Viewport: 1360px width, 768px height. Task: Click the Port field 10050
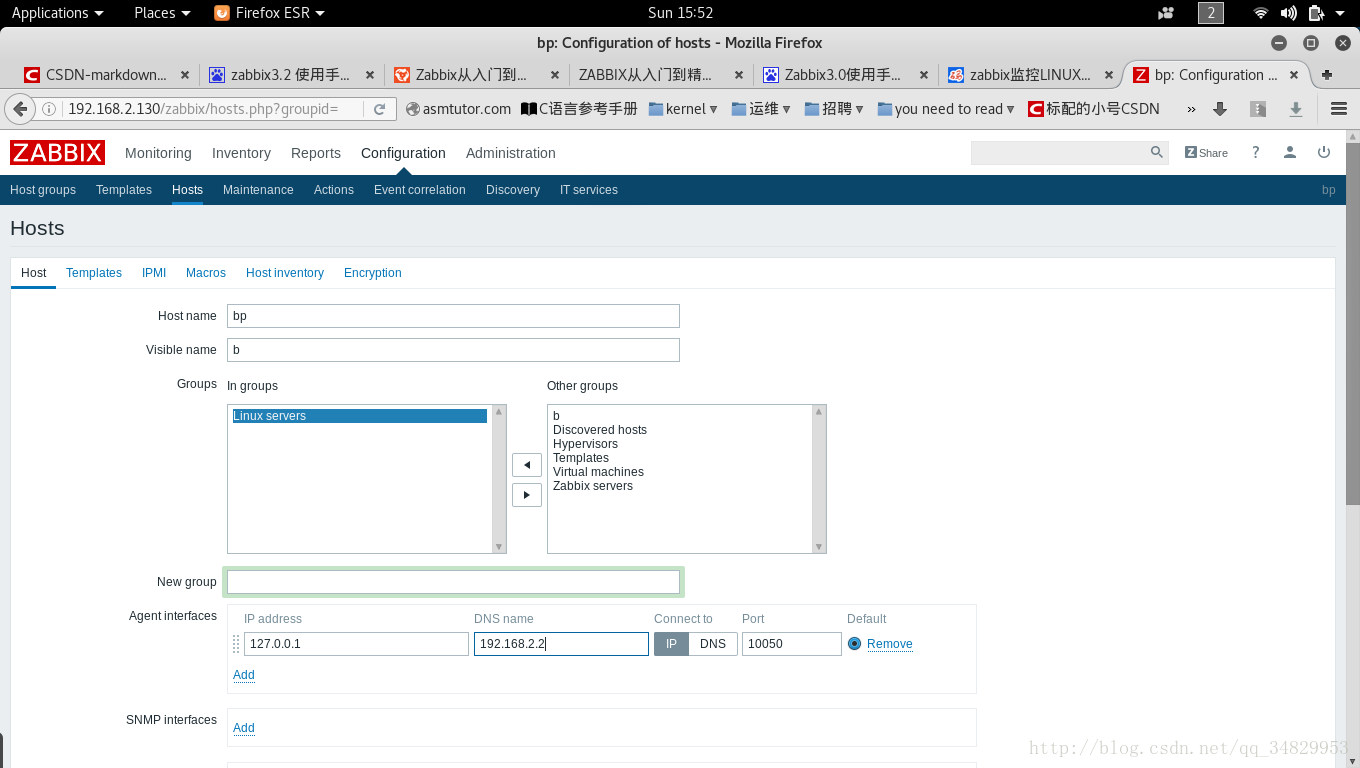click(792, 644)
